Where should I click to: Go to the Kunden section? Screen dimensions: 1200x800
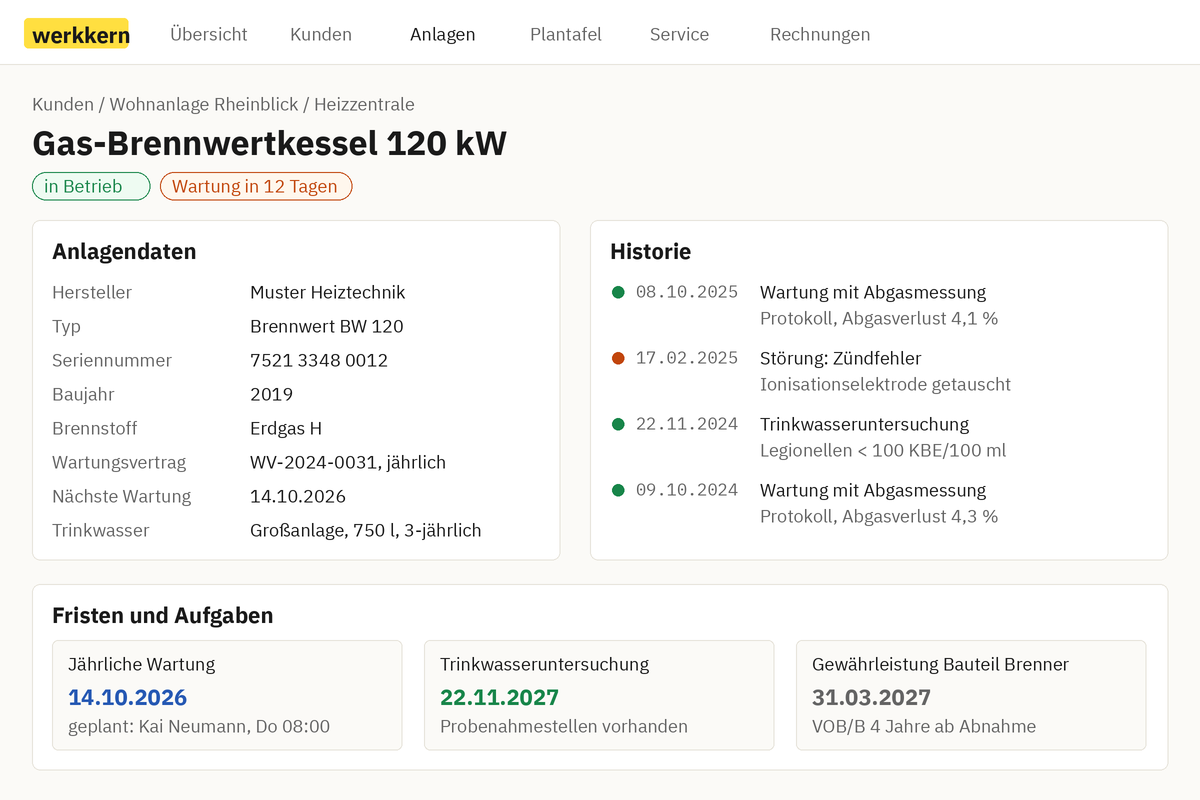click(x=321, y=34)
